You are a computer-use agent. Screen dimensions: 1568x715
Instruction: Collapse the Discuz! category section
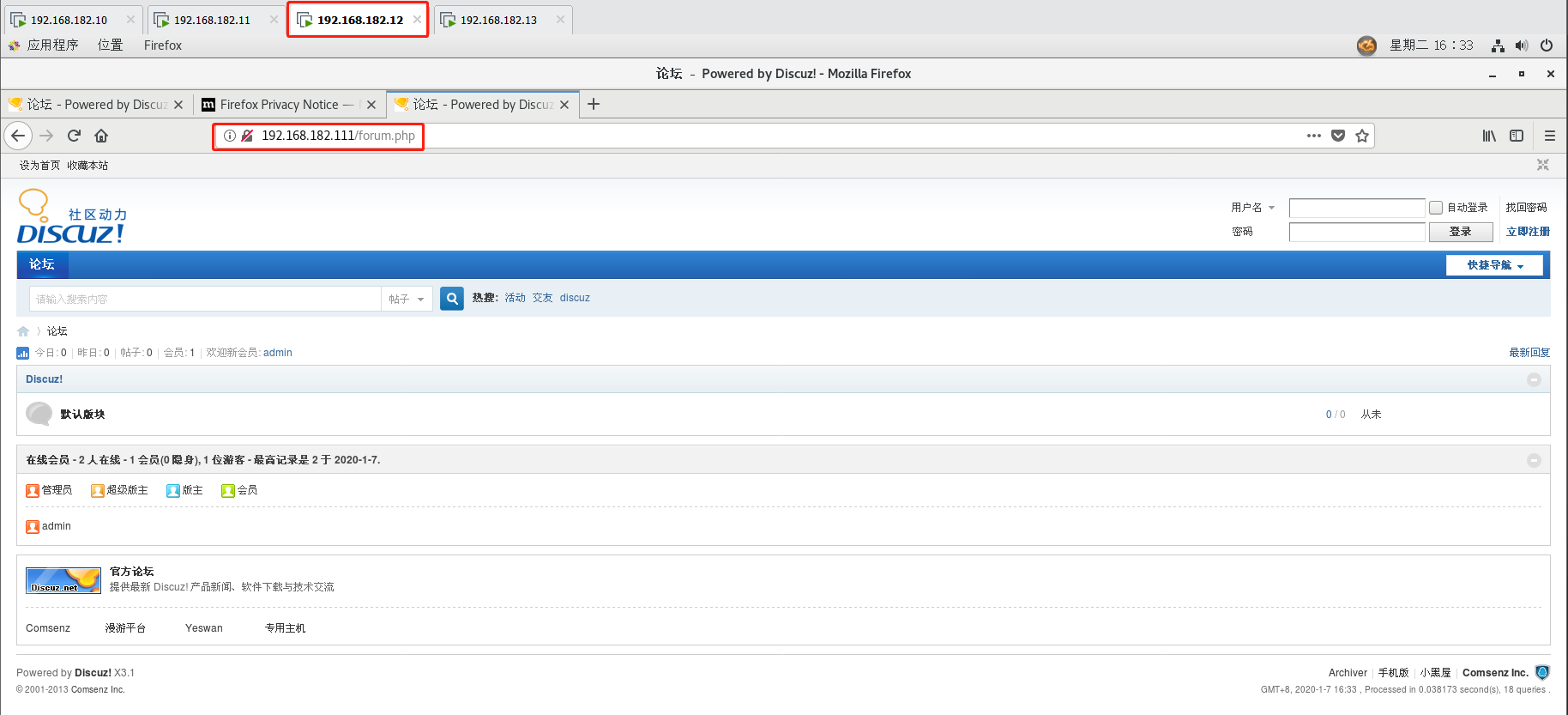point(1535,379)
